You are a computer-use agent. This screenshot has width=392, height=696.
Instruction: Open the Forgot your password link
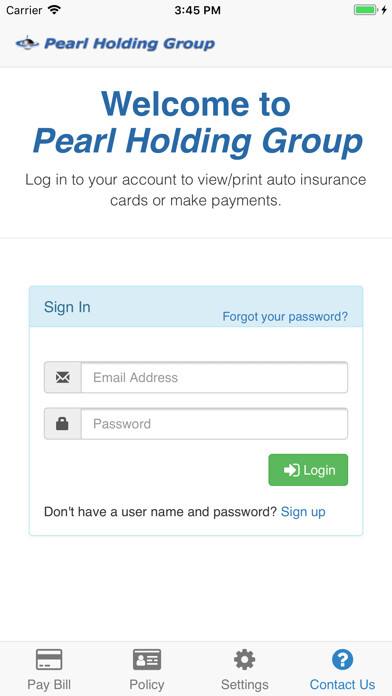[x=285, y=316]
